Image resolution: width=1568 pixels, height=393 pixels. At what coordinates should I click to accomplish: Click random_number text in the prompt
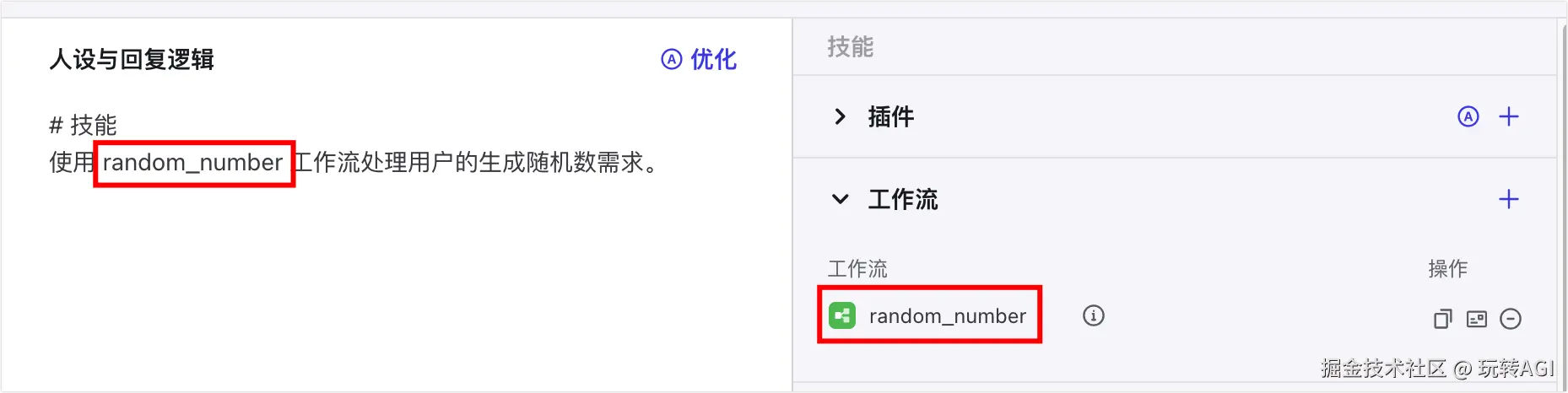(193, 163)
